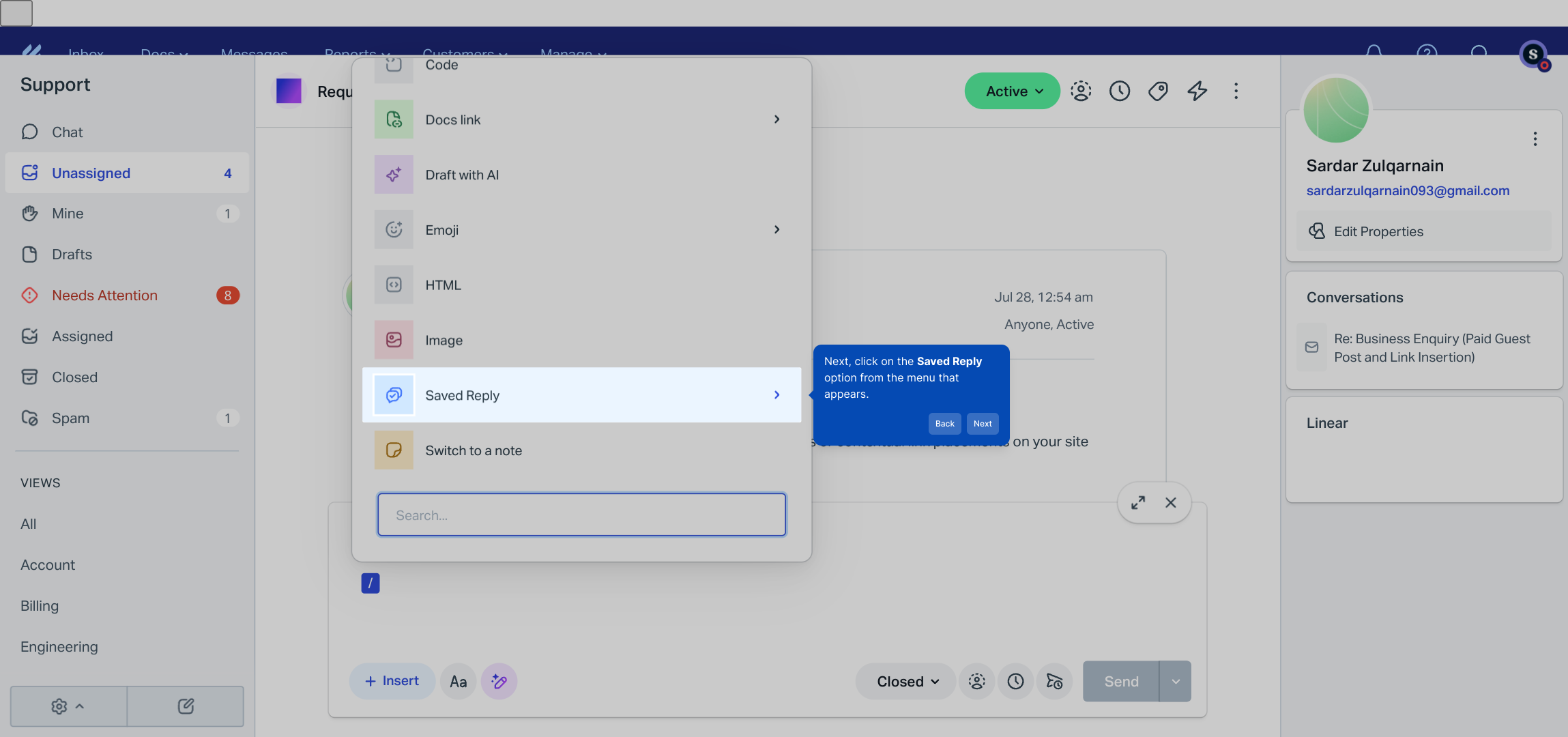Click Edit Properties
The height and width of the screenshot is (737, 1568).
pos(1424,231)
